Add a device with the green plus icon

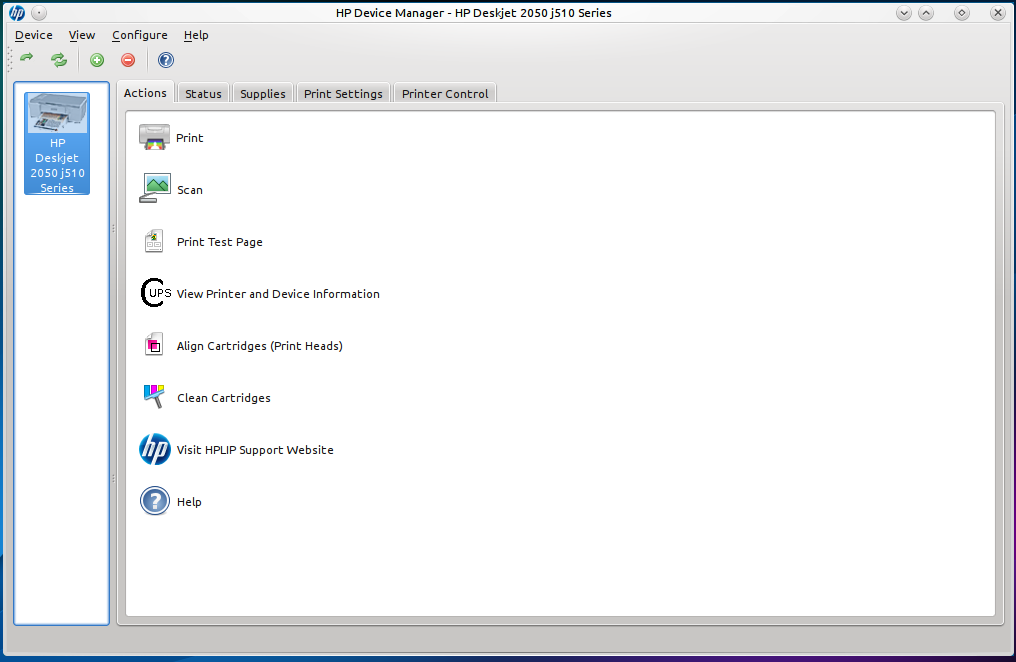(x=97, y=60)
